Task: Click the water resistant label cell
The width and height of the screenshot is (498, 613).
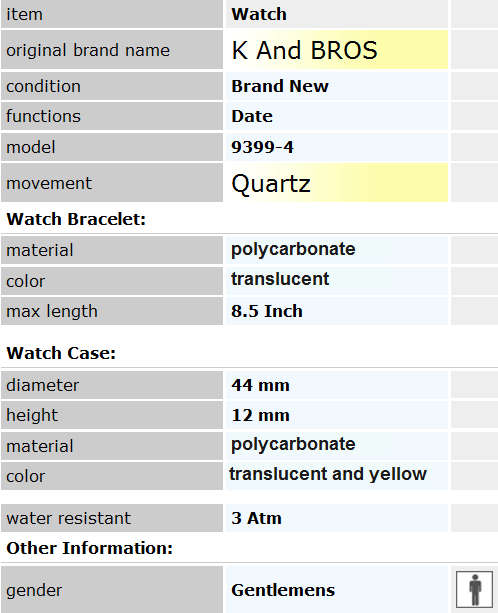Action: [x=112, y=518]
